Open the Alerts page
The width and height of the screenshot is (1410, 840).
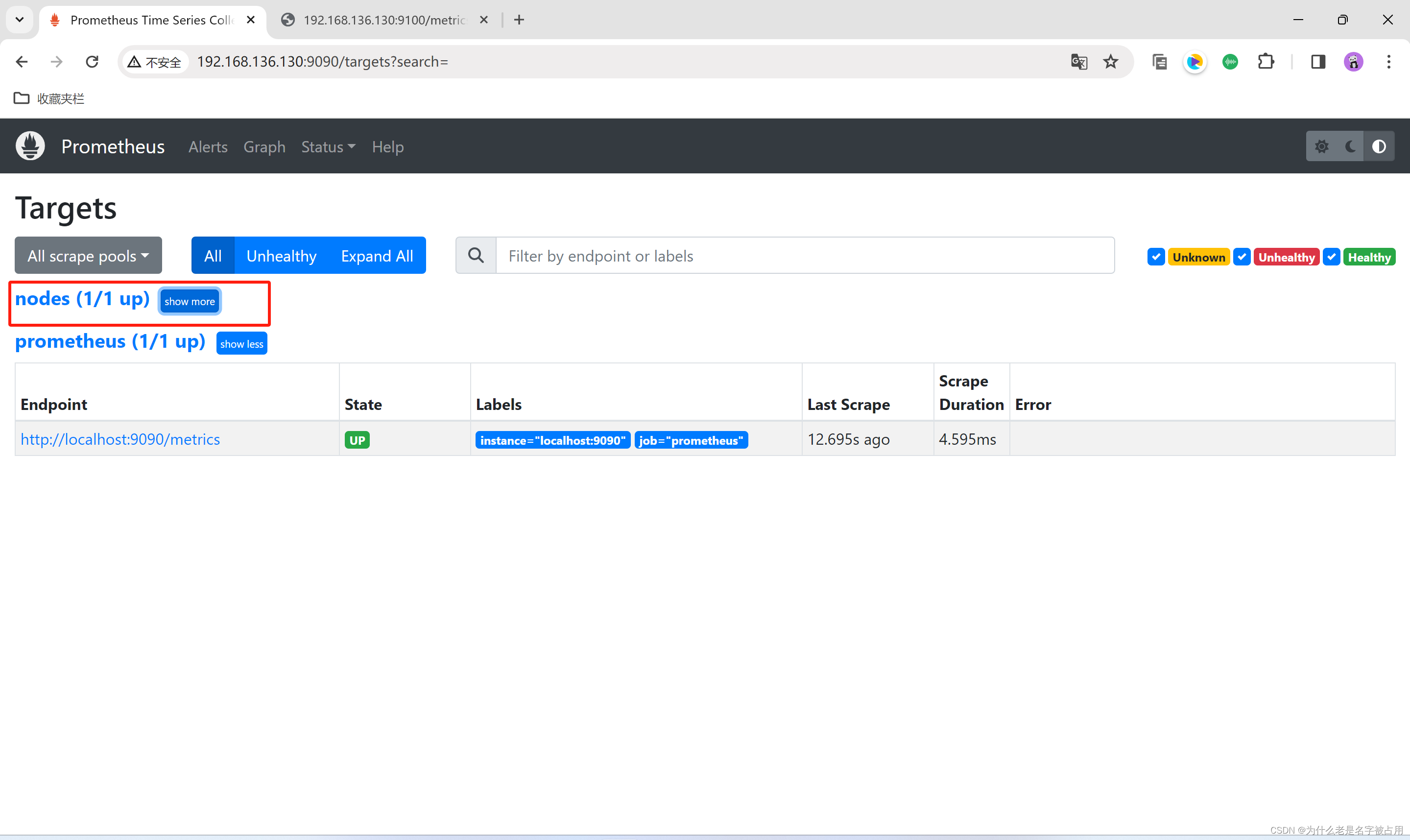pos(208,146)
